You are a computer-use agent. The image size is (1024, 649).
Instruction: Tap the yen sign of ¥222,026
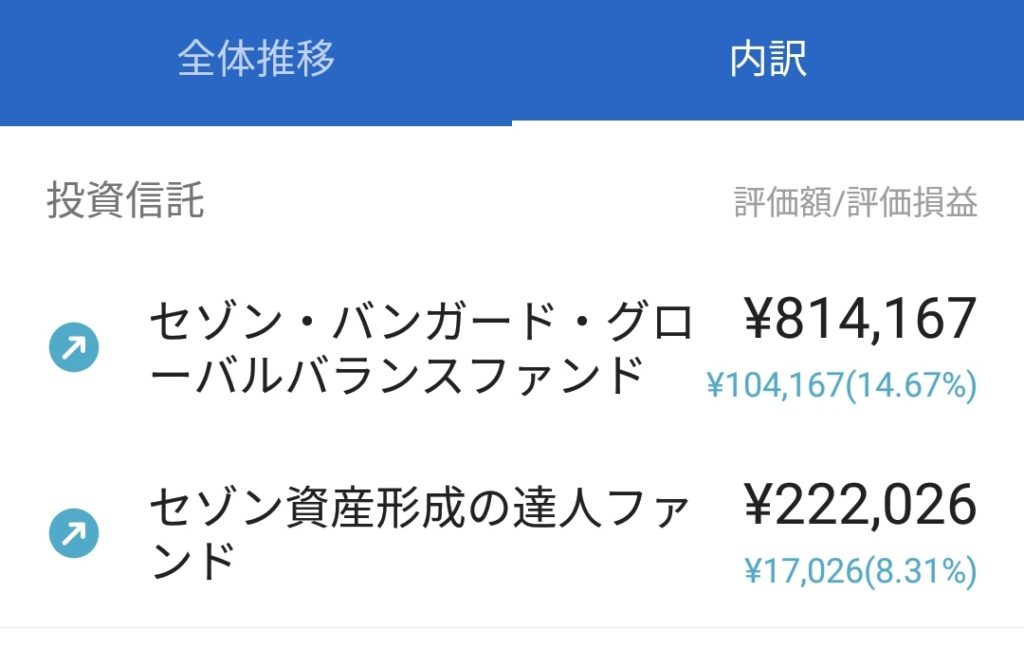[759, 505]
